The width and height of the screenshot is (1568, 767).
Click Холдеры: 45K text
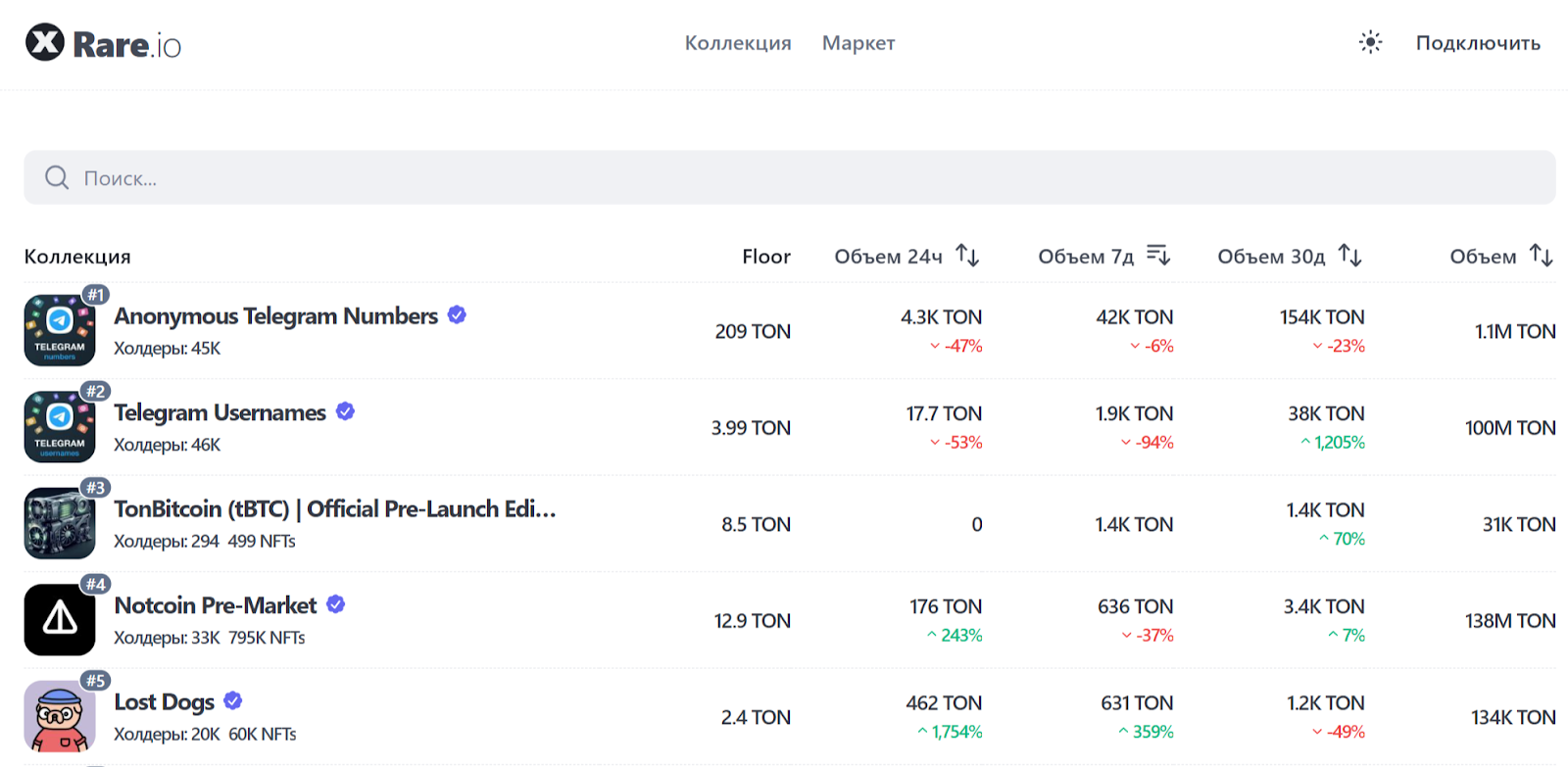pos(168,349)
